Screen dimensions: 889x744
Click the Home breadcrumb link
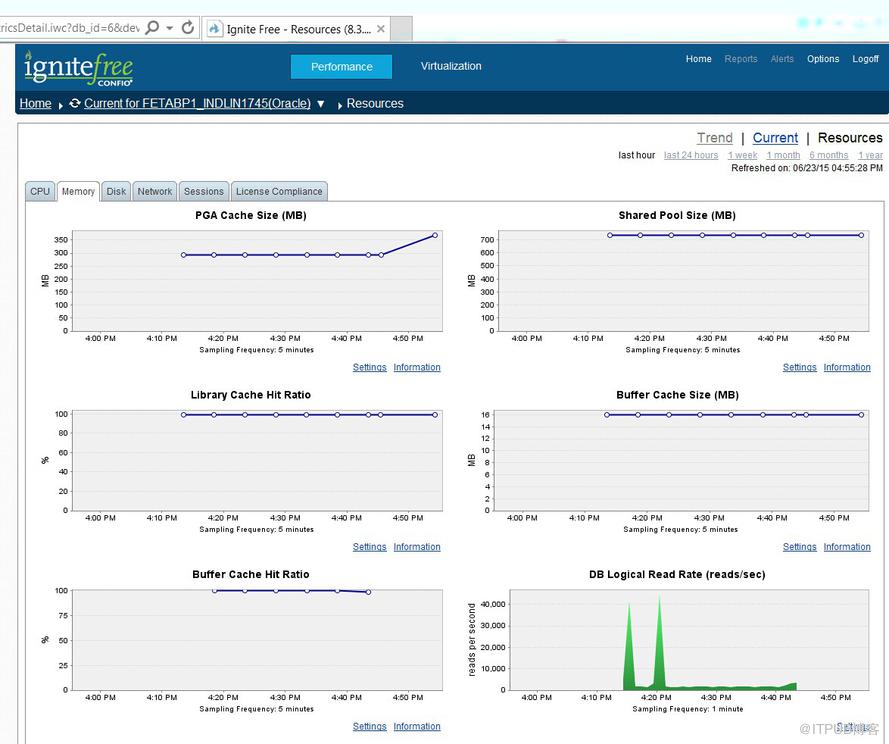tap(35, 103)
